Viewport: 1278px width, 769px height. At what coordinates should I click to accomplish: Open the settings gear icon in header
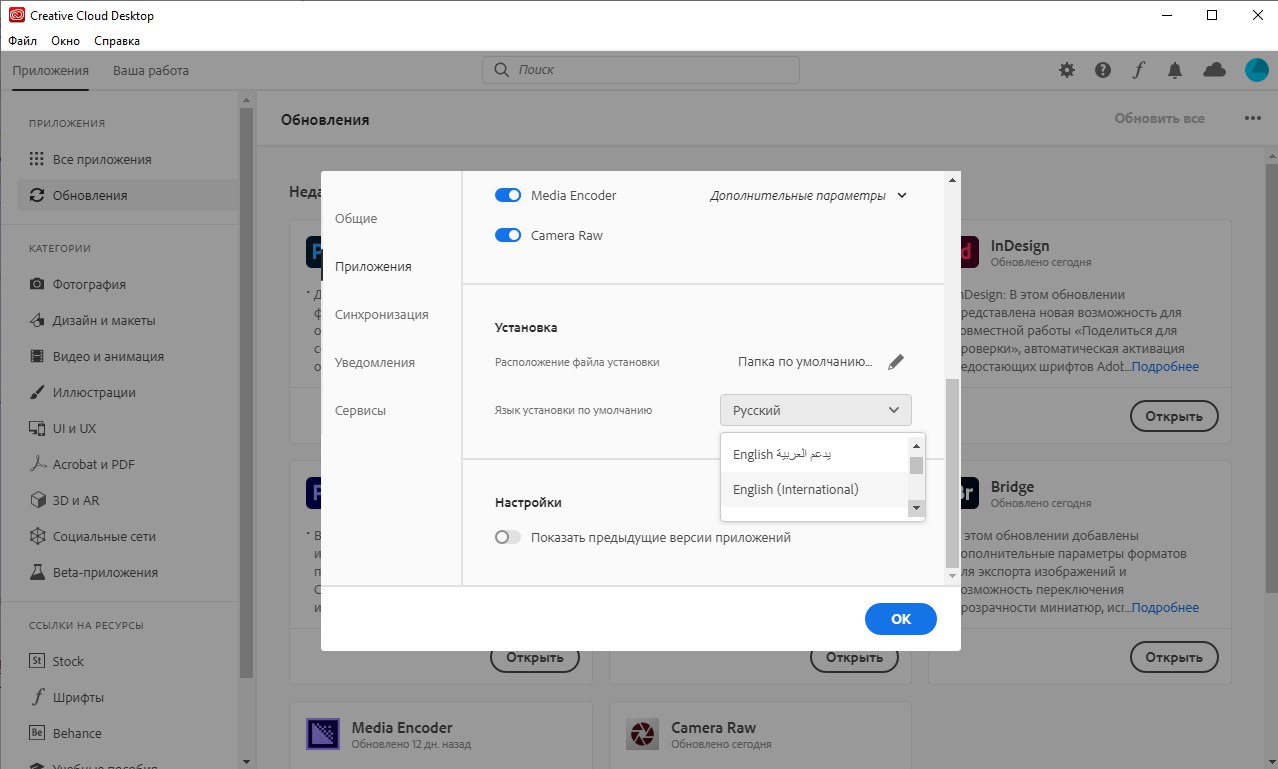1067,70
